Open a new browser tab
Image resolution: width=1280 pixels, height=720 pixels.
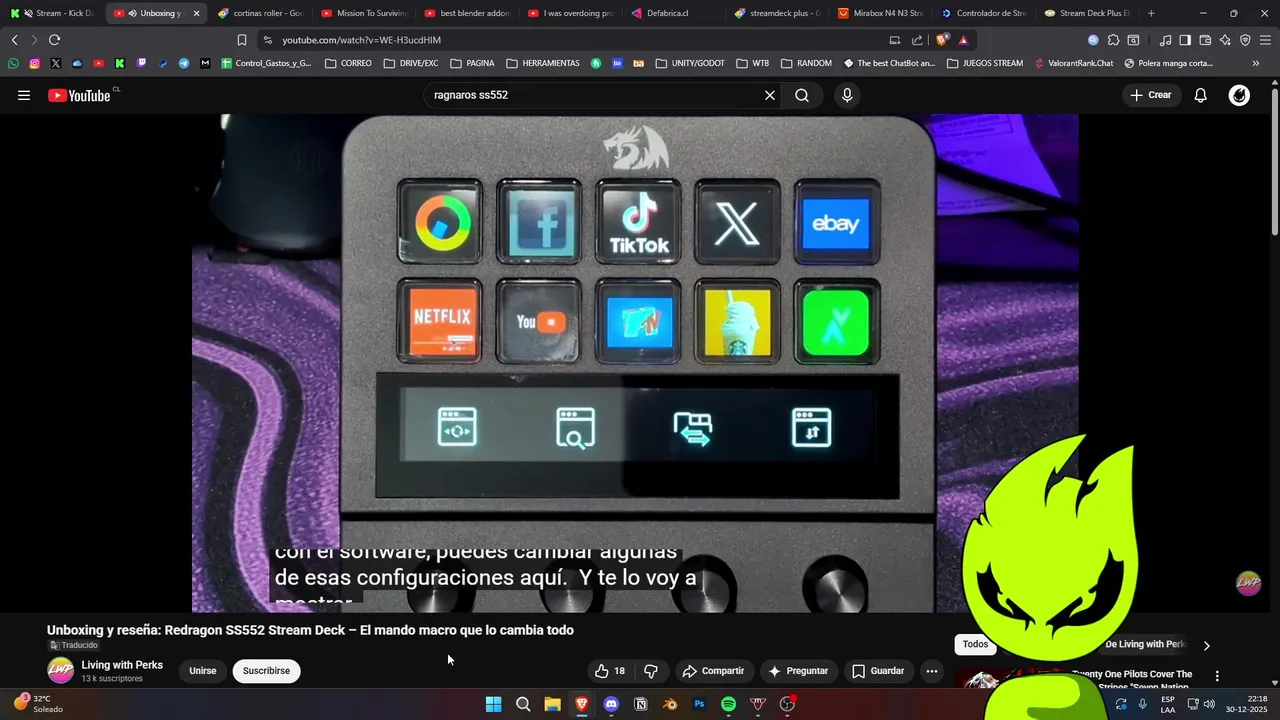[1151, 13]
